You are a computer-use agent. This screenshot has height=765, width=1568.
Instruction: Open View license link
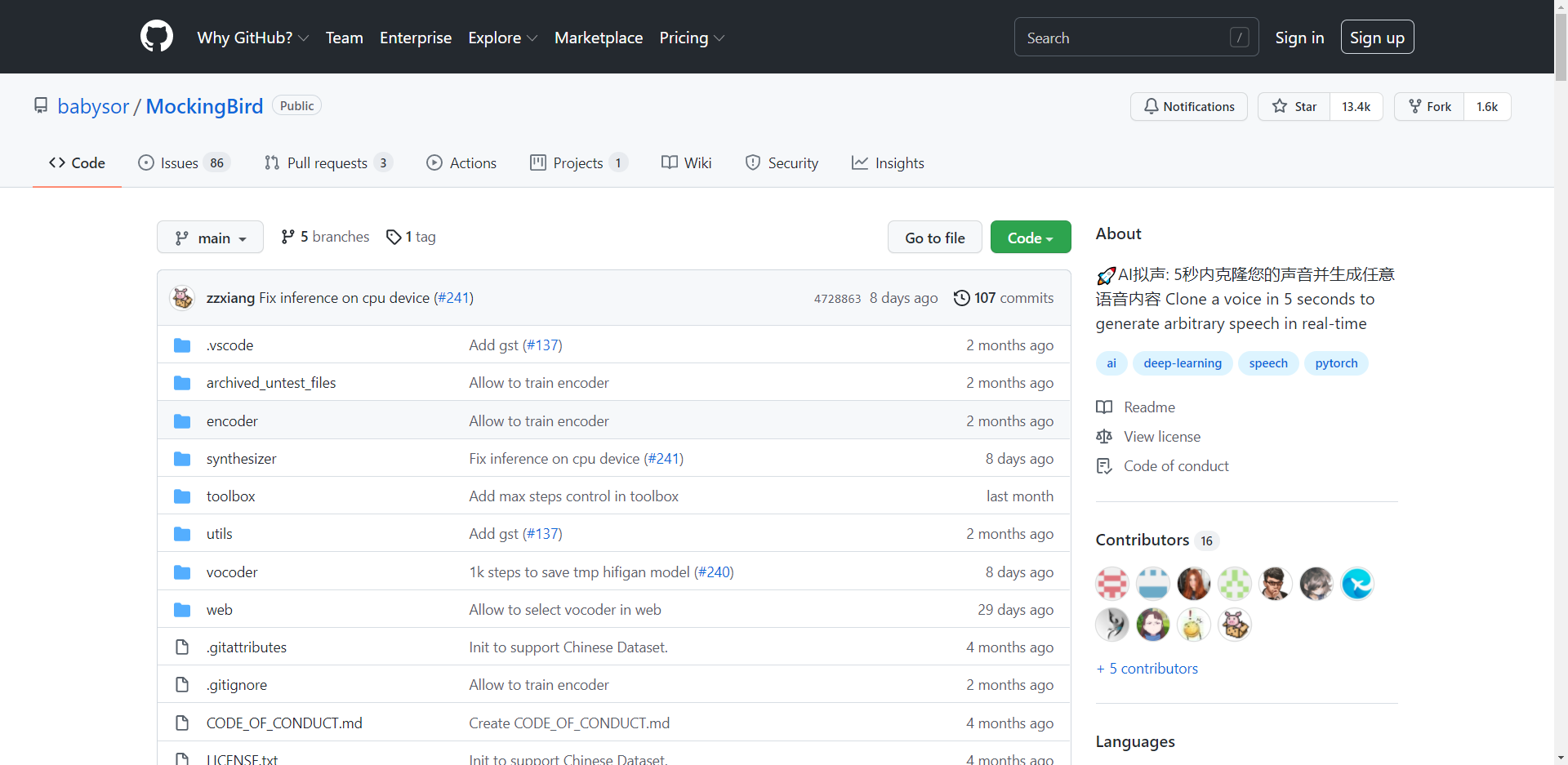pos(1148,437)
